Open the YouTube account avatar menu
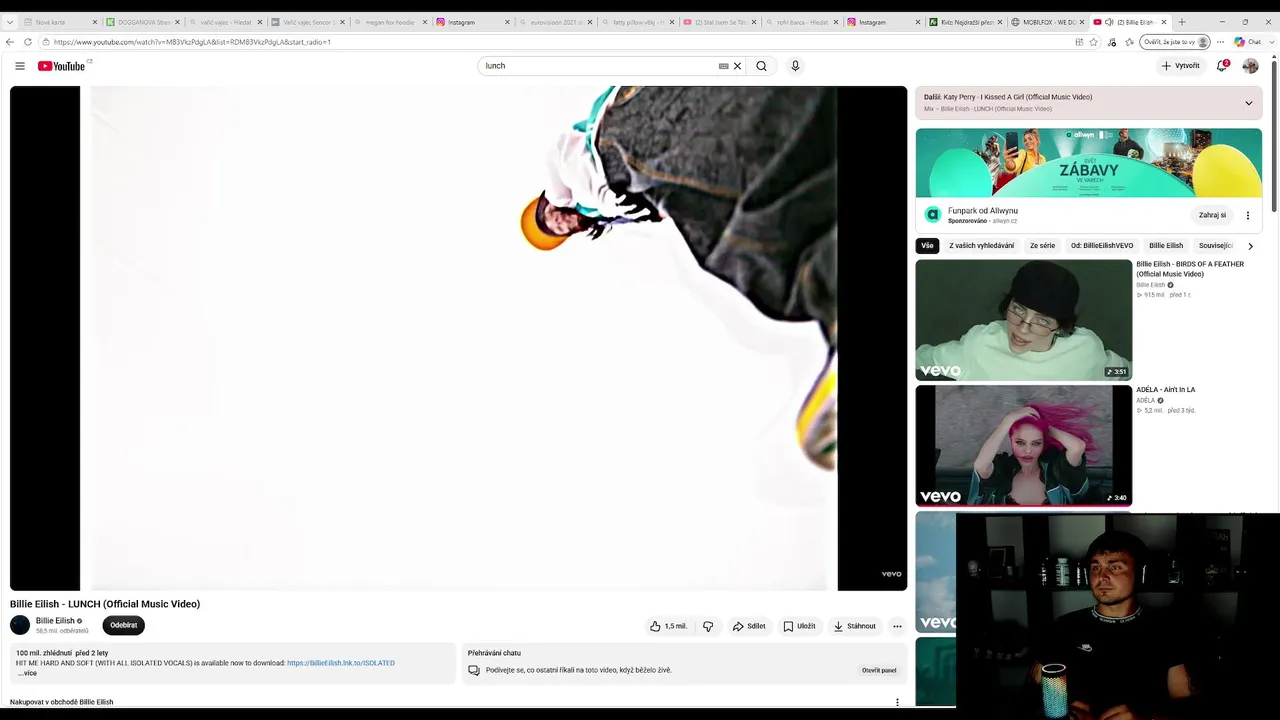 click(1250, 66)
